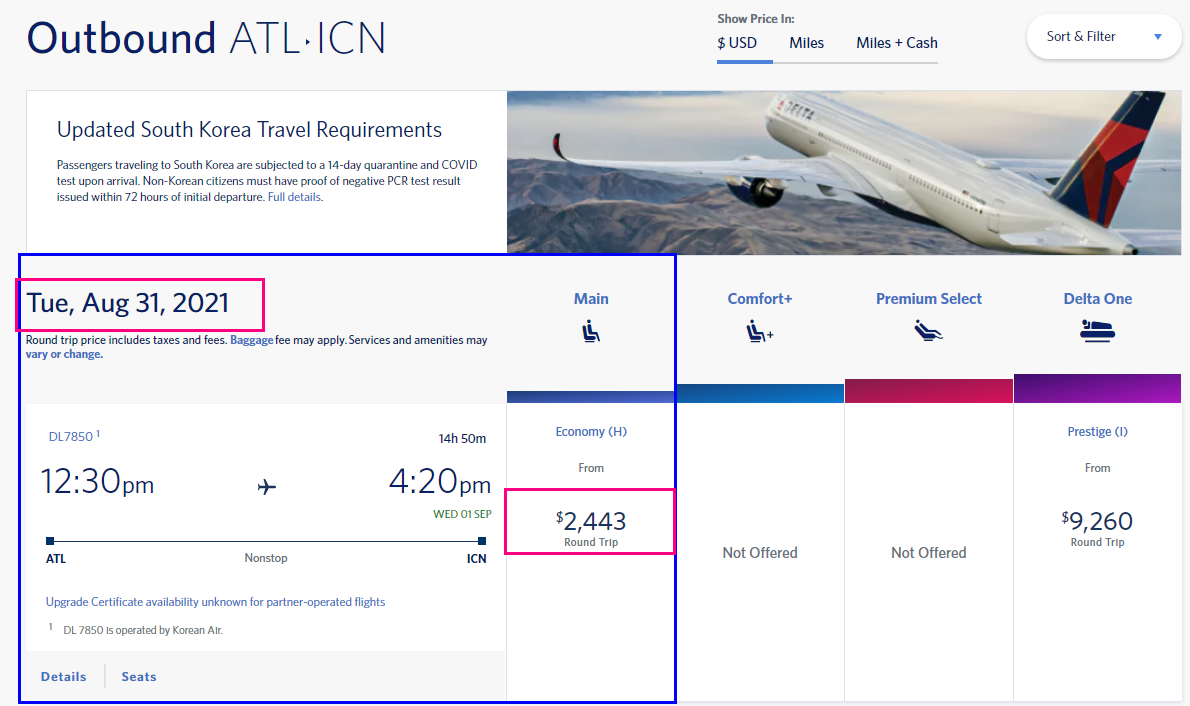Image resolution: width=1190 pixels, height=706 pixels.
Task: Click the Comfort+ seat icon
Action: [x=760, y=331]
